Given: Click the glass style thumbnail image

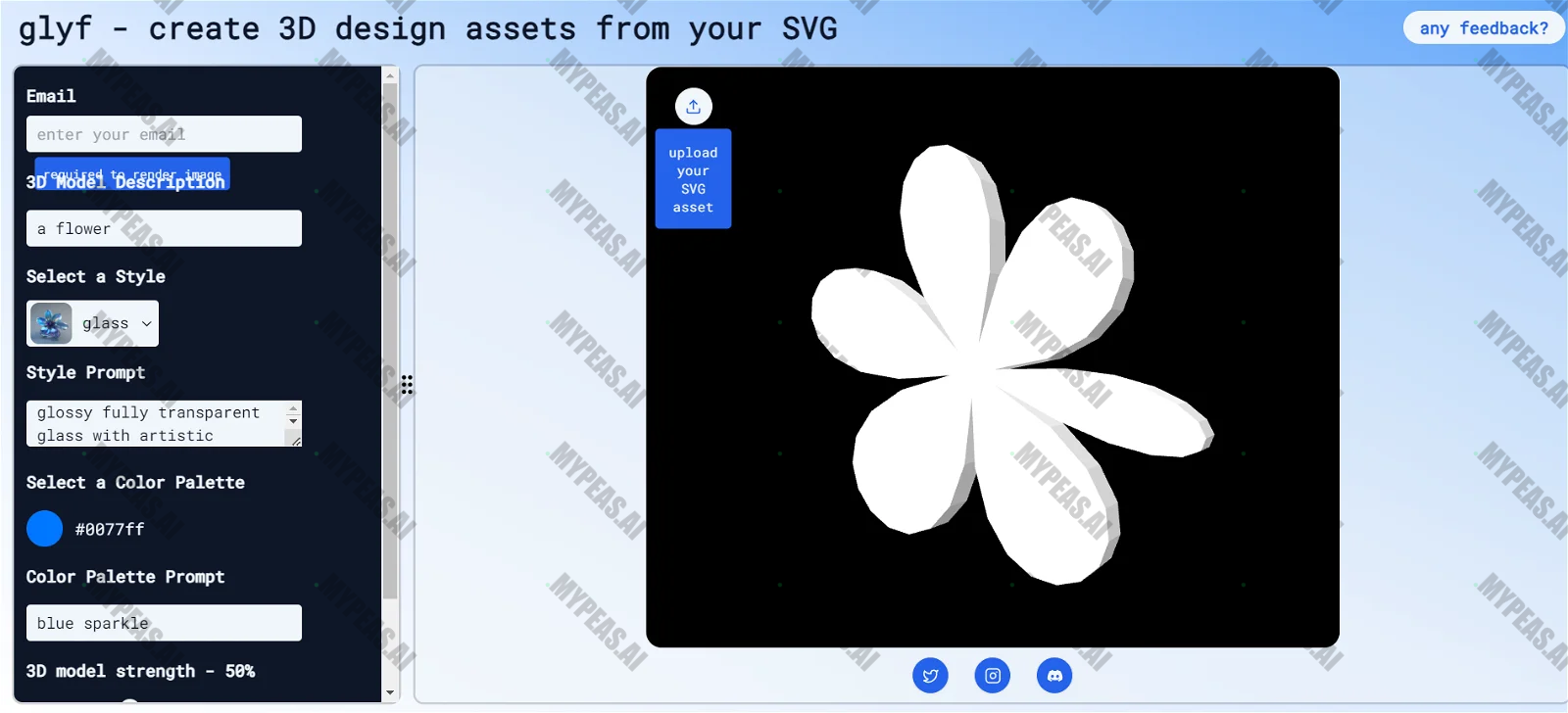Looking at the screenshot, I should [x=51, y=323].
